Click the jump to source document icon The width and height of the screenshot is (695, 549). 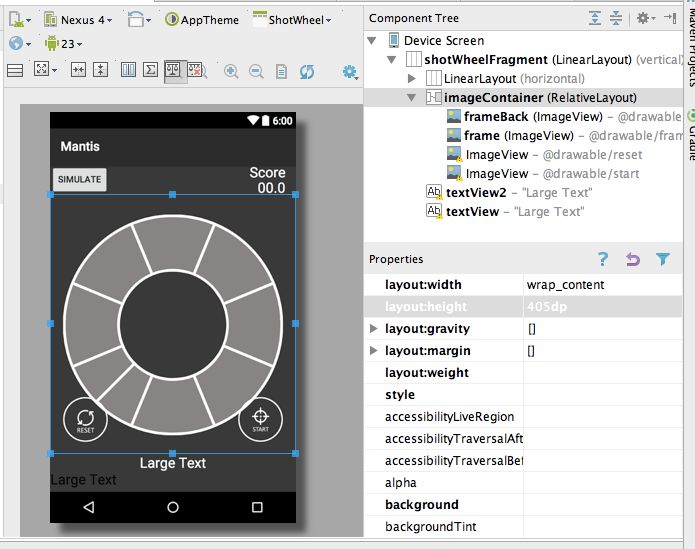[281, 71]
